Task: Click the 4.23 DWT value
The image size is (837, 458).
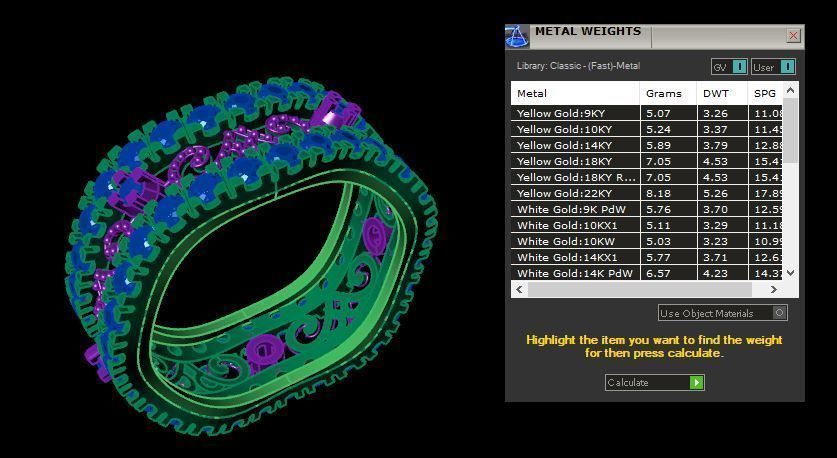Action: (715, 273)
